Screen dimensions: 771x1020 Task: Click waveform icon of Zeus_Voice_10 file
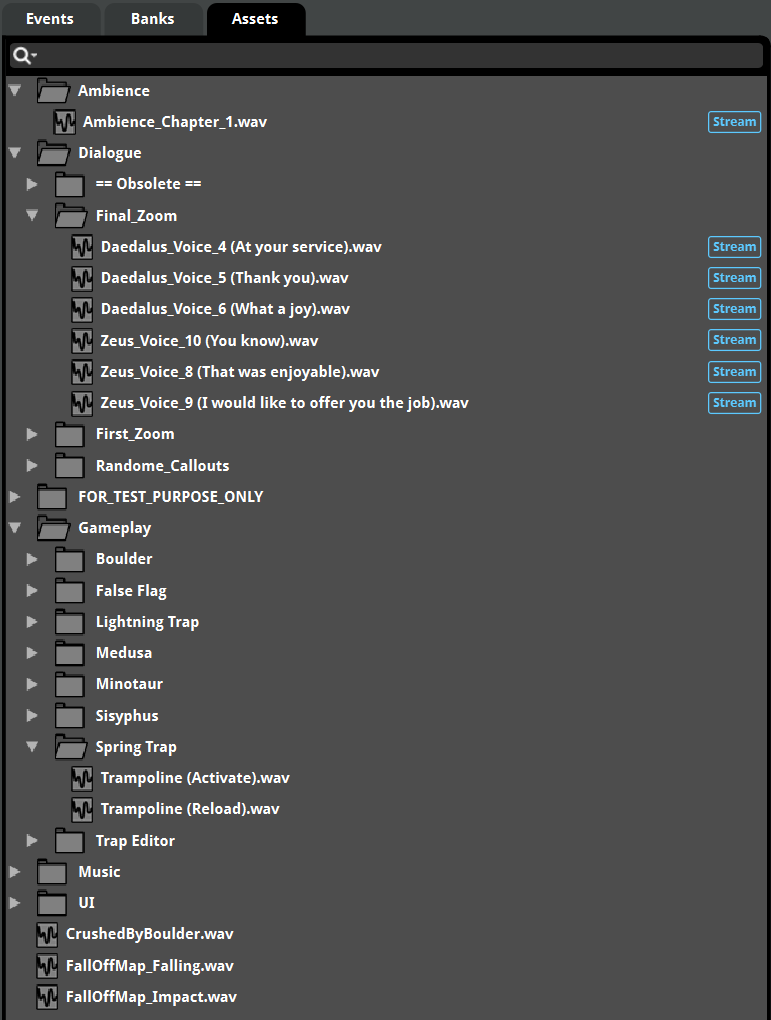(82, 340)
